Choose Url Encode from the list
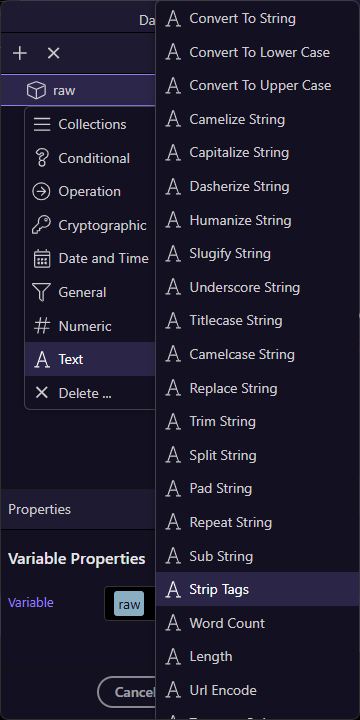The image size is (360, 720). click(258, 690)
